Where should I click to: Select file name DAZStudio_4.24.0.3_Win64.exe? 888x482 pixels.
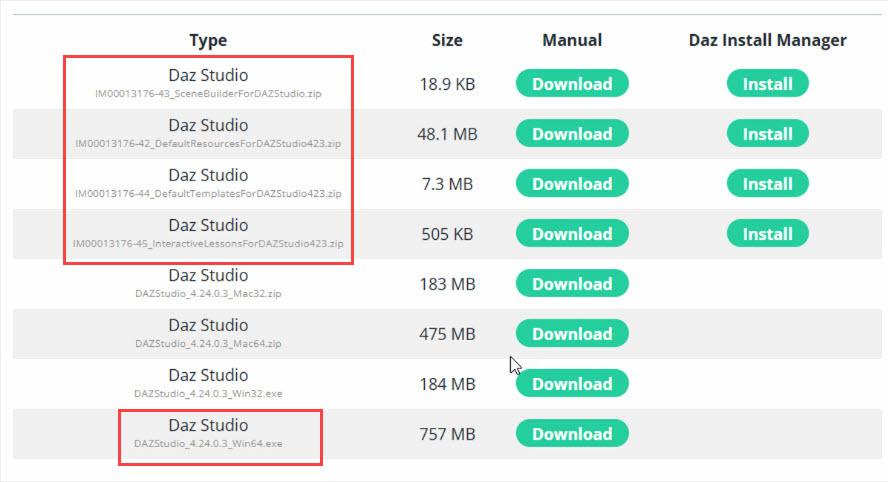[208, 443]
